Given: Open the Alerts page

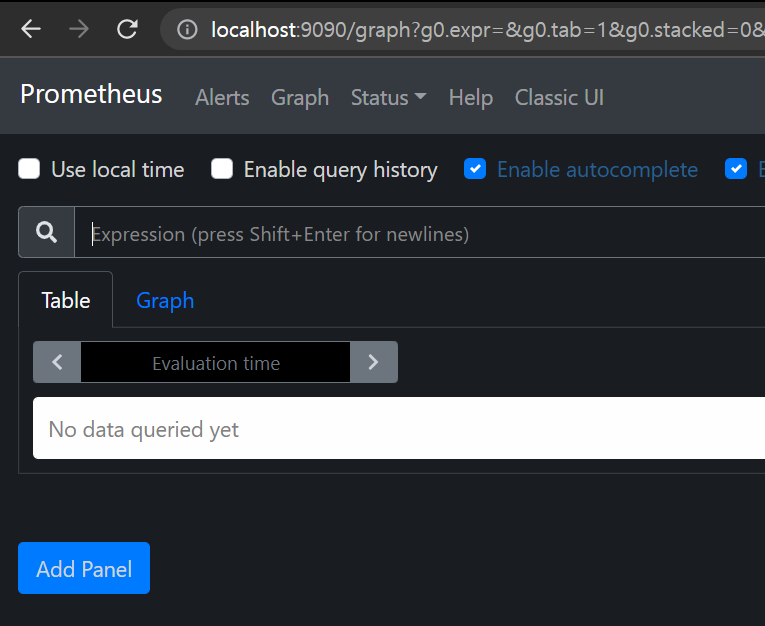Looking at the screenshot, I should coord(222,98).
